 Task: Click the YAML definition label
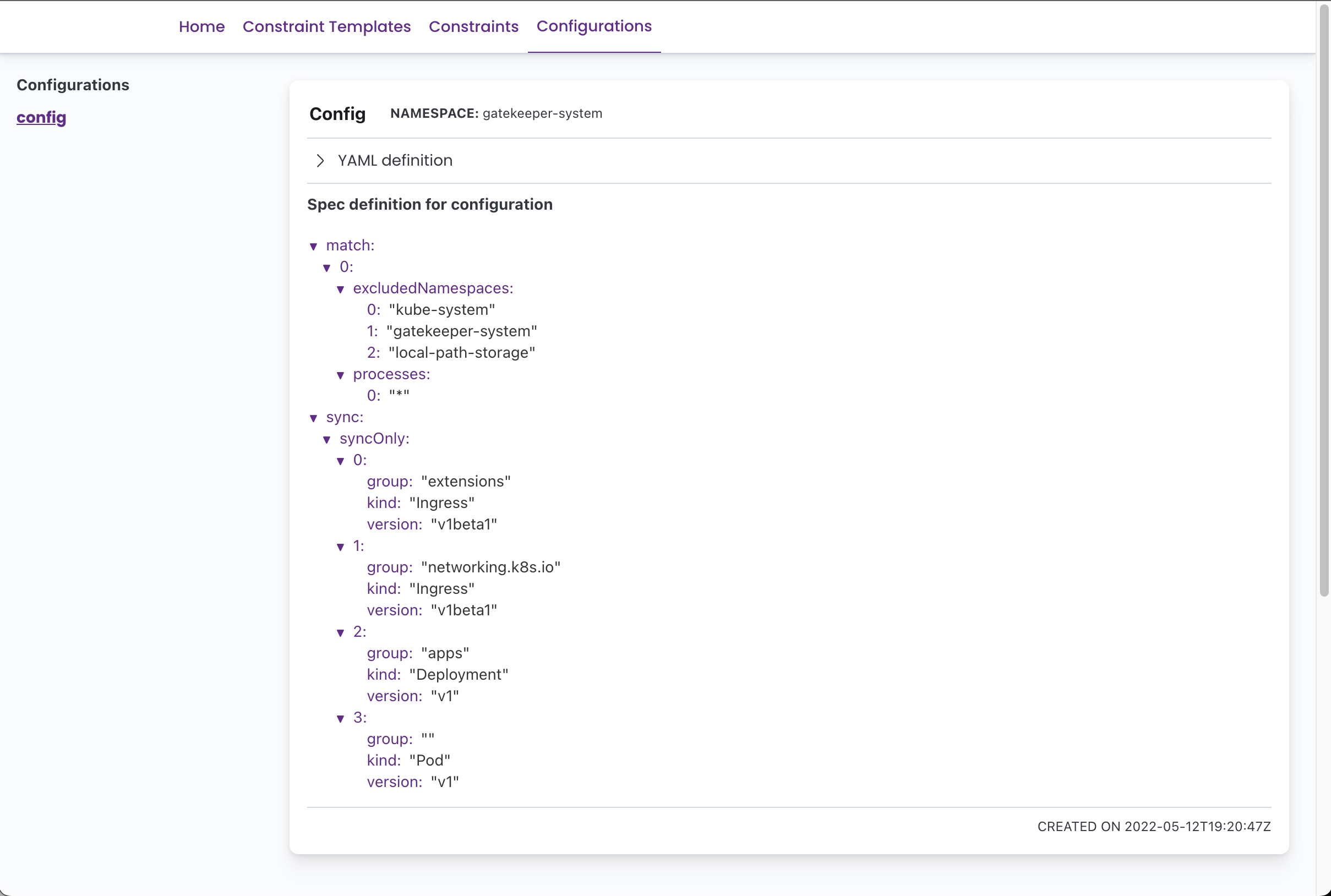[395, 161]
